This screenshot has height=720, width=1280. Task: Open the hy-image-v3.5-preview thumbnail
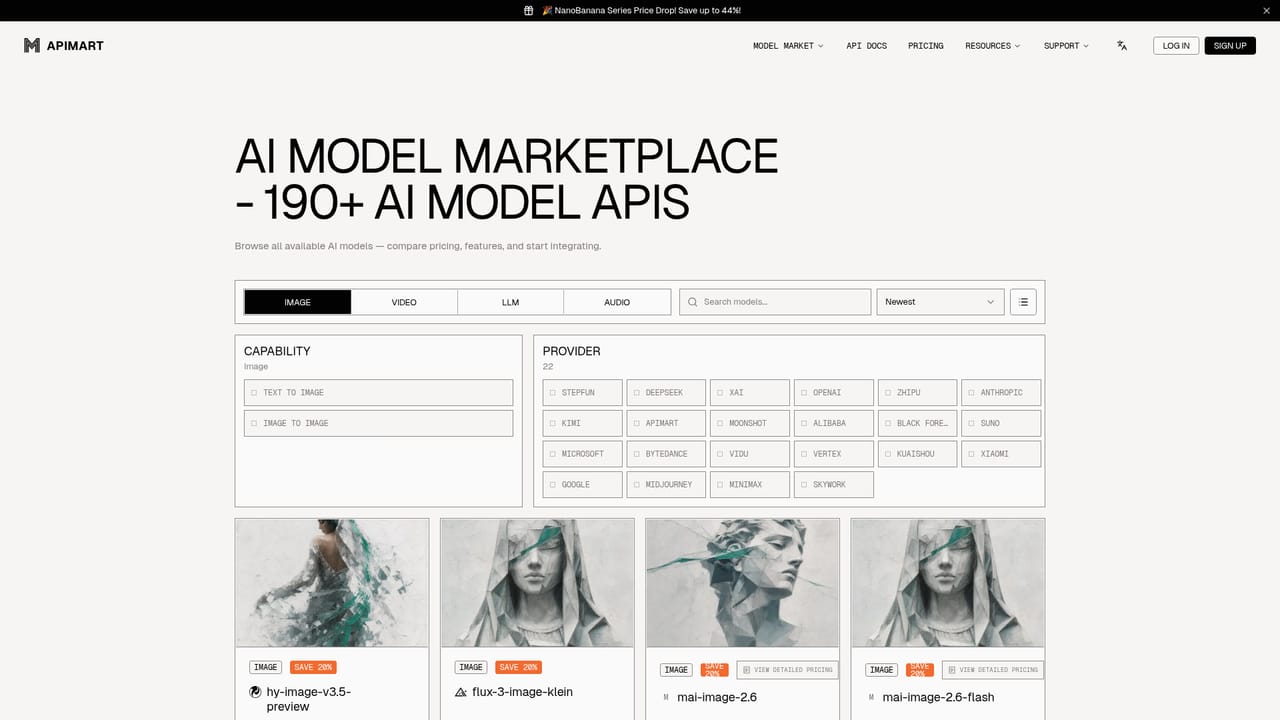332,582
